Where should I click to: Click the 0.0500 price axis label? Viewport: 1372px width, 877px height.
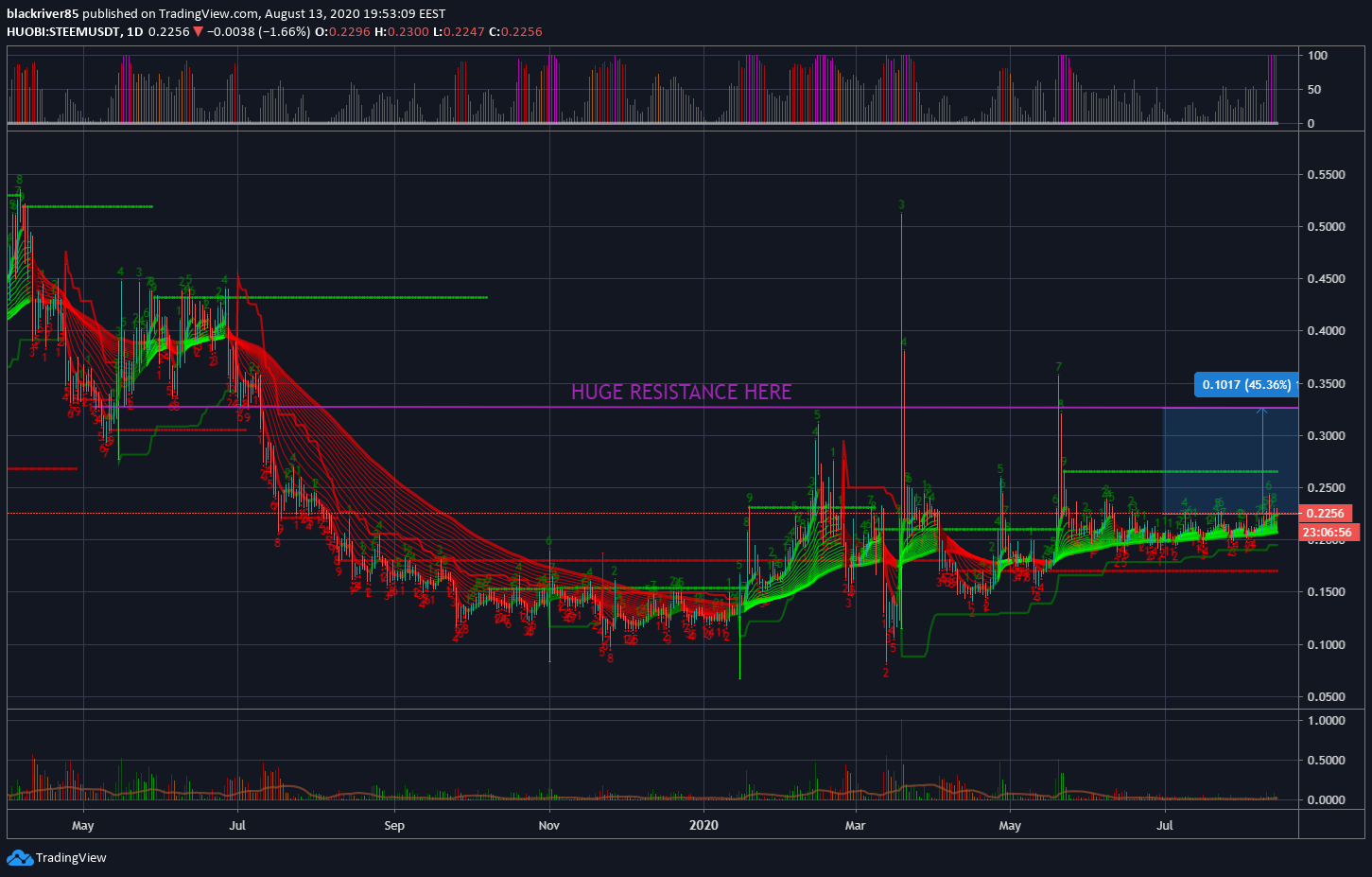click(x=1326, y=697)
